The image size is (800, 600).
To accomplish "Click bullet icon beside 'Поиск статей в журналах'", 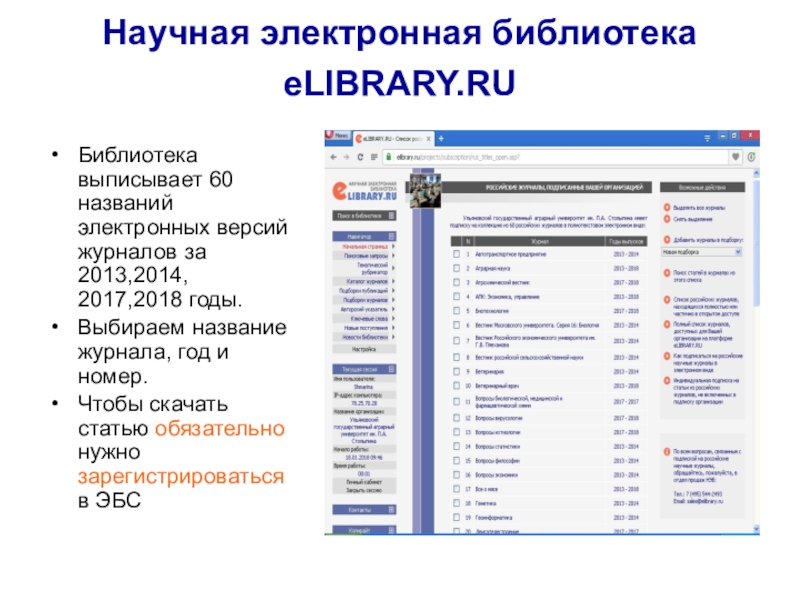I will pos(667,273).
